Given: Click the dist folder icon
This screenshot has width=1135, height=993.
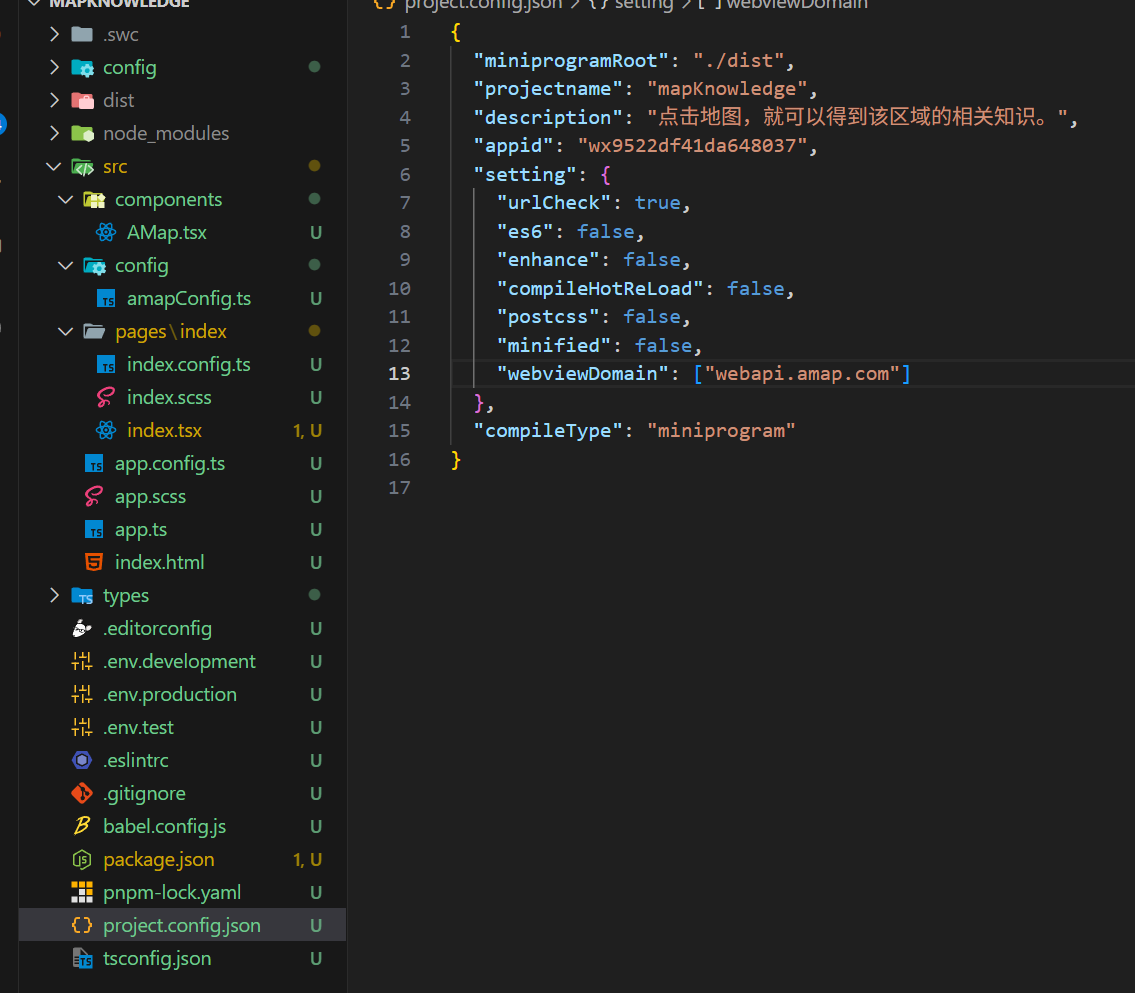Looking at the screenshot, I should click(83, 100).
